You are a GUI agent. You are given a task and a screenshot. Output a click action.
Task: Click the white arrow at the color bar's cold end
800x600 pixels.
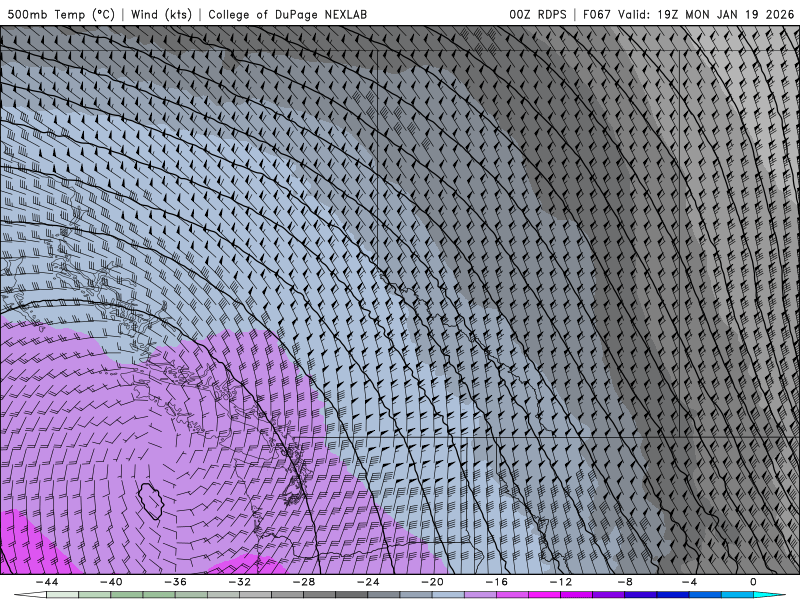click(x=30, y=595)
